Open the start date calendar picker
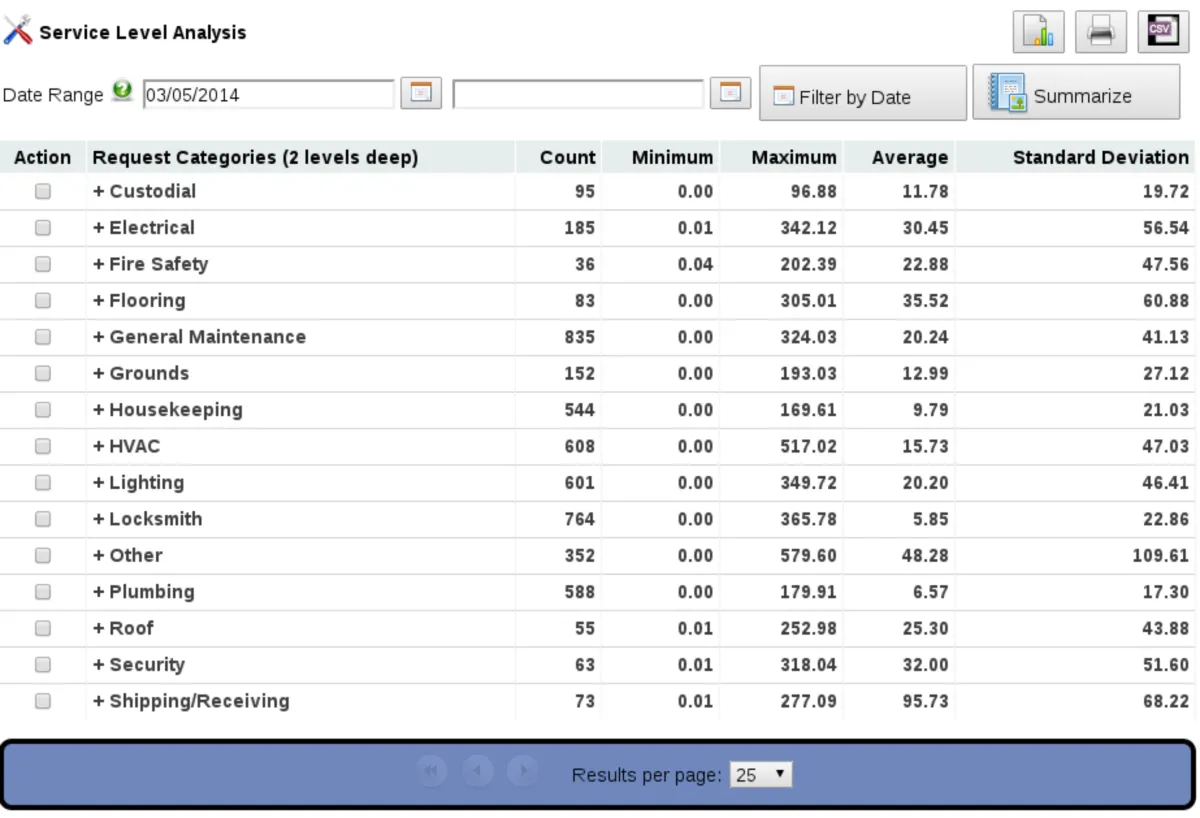1200x818 pixels. click(x=421, y=94)
